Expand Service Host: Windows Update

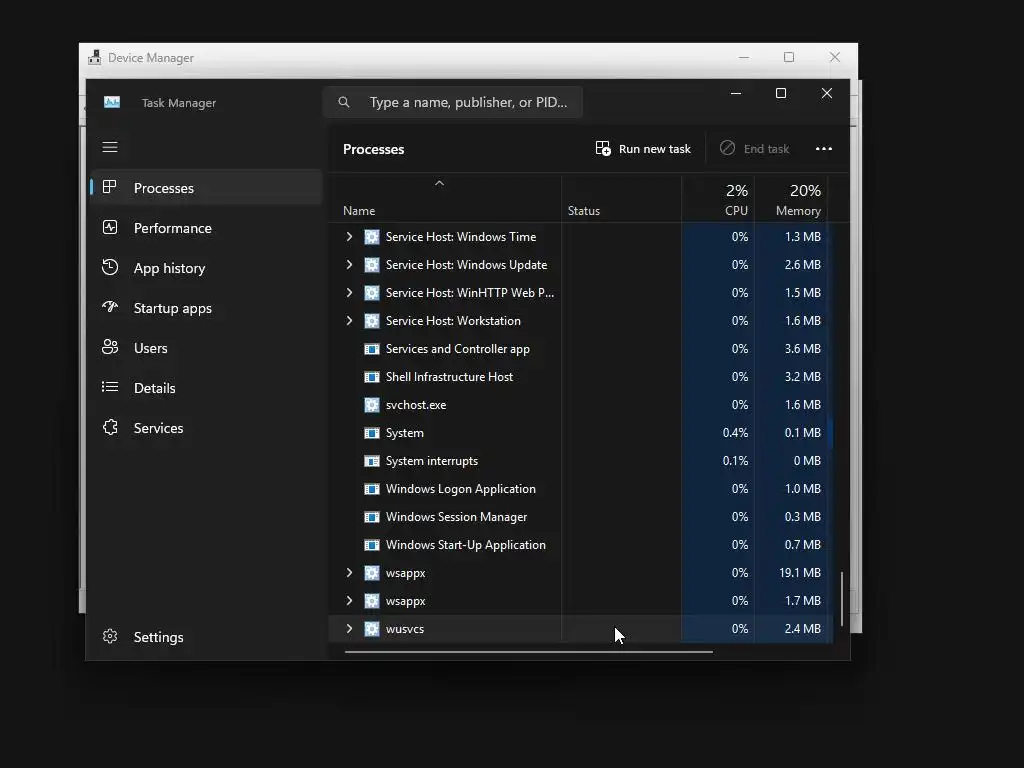coord(349,264)
